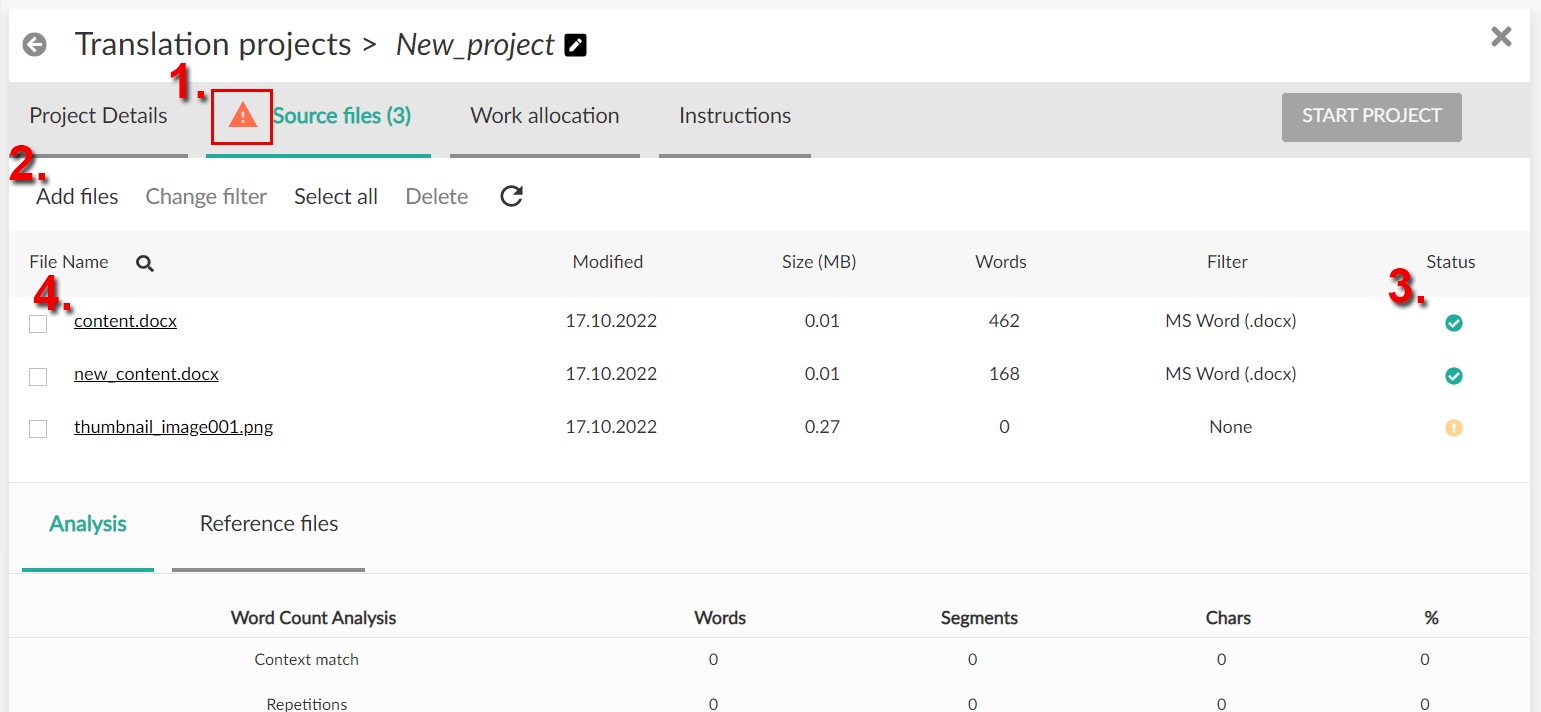Click the file size 0.27
The height and width of the screenshot is (712, 1541).
tap(822, 427)
